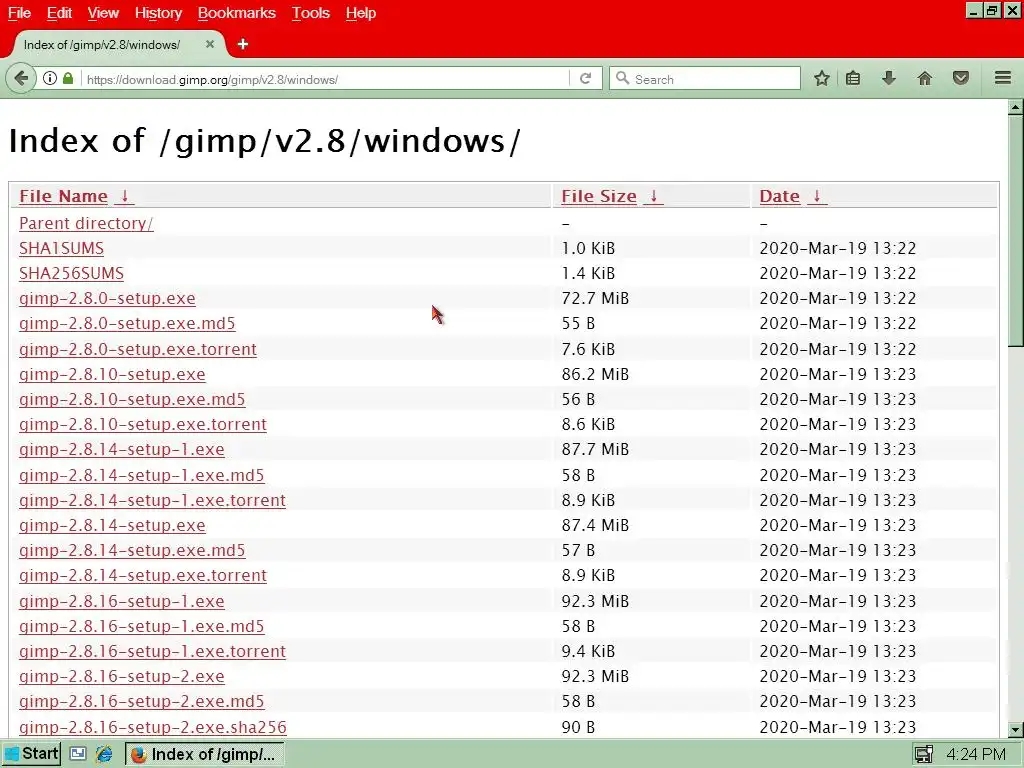Open the hamburger menu icon
Screen dimensions: 1024x768
pyautogui.click(x=1003, y=79)
